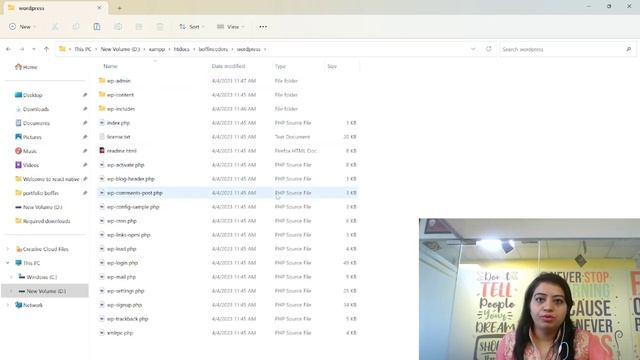Sort by Date modified column header

(228, 66)
